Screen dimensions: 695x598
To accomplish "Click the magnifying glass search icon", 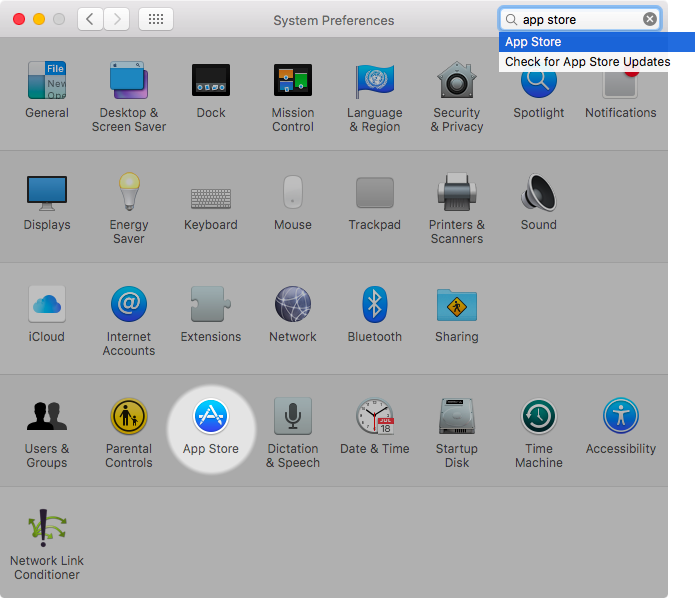I will click(x=511, y=20).
